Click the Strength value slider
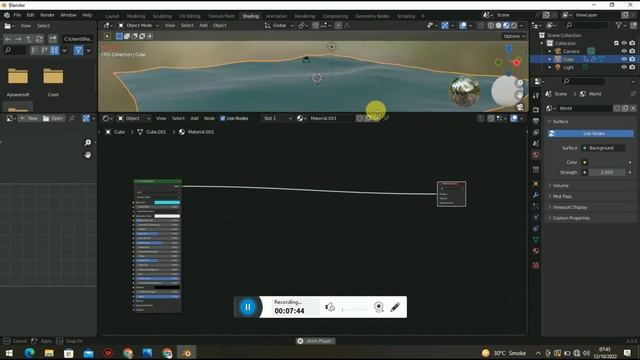640x360 pixels. pos(607,173)
